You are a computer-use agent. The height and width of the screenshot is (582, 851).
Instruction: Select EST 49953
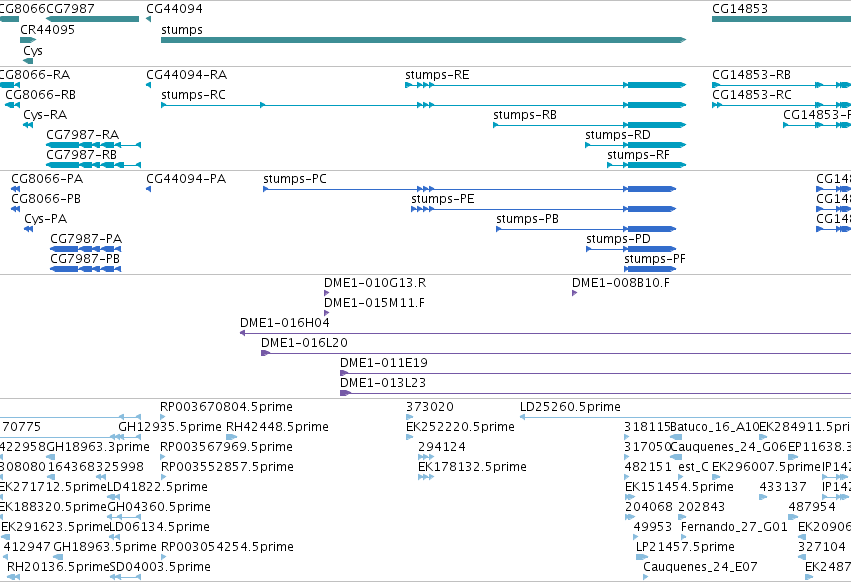click(637, 537)
